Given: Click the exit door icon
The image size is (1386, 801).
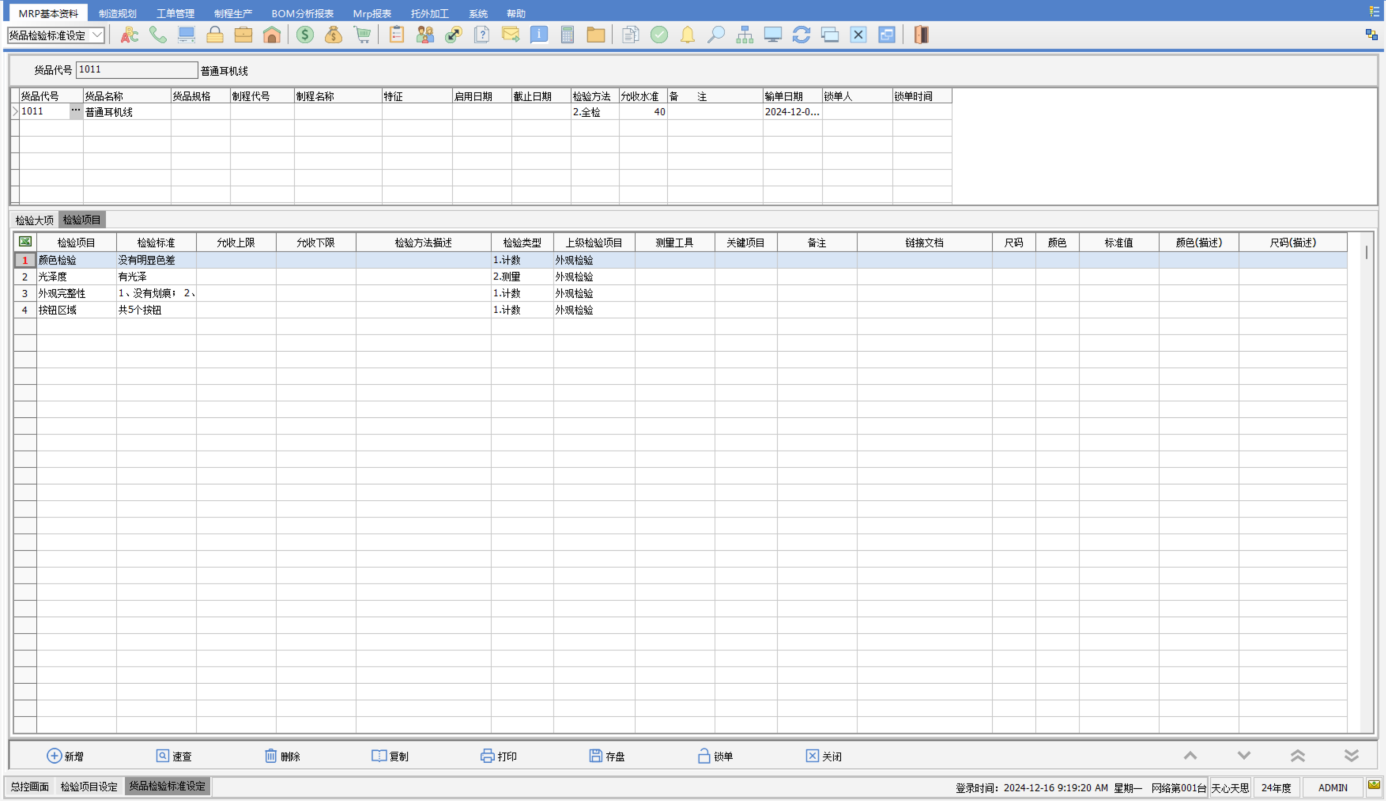Looking at the screenshot, I should point(921,35).
